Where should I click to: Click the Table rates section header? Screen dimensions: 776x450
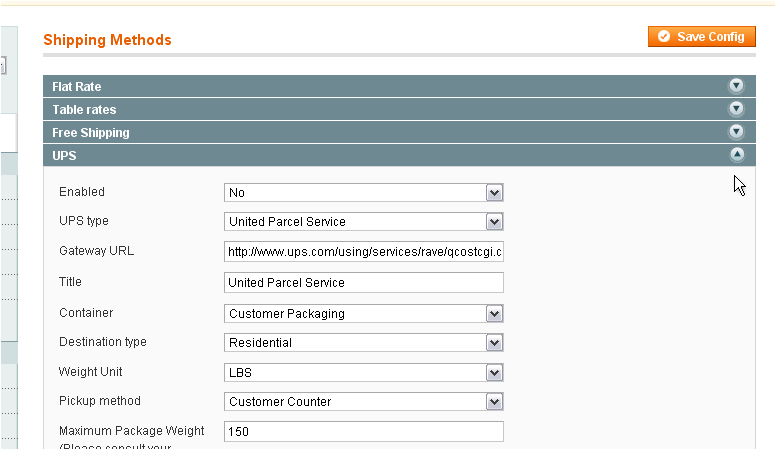pos(399,109)
